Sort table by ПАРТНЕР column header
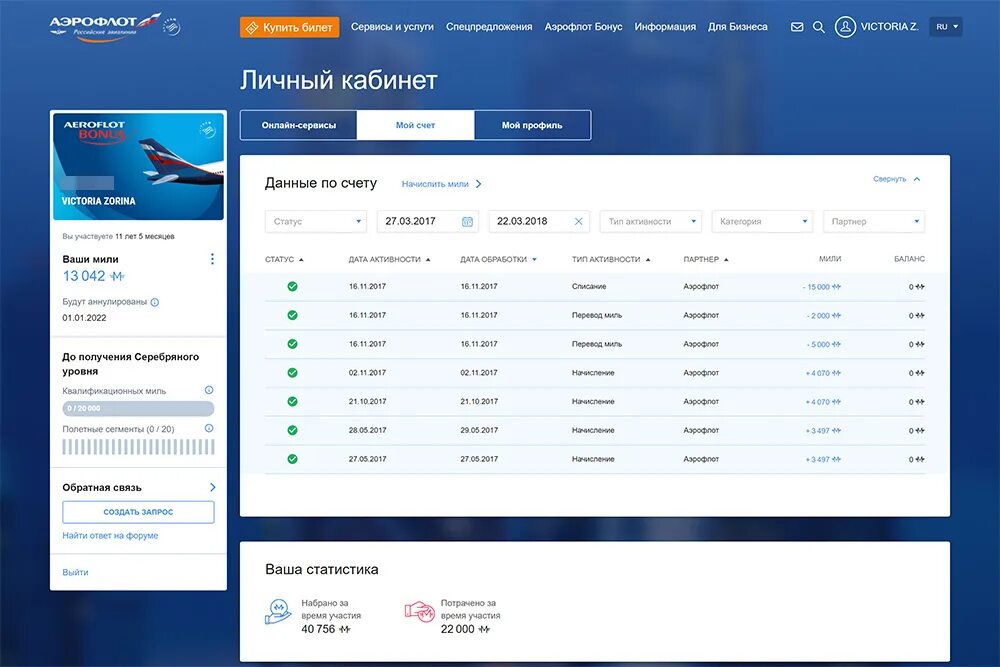The image size is (1000, 667). pyautogui.click(x=705, y=260)
